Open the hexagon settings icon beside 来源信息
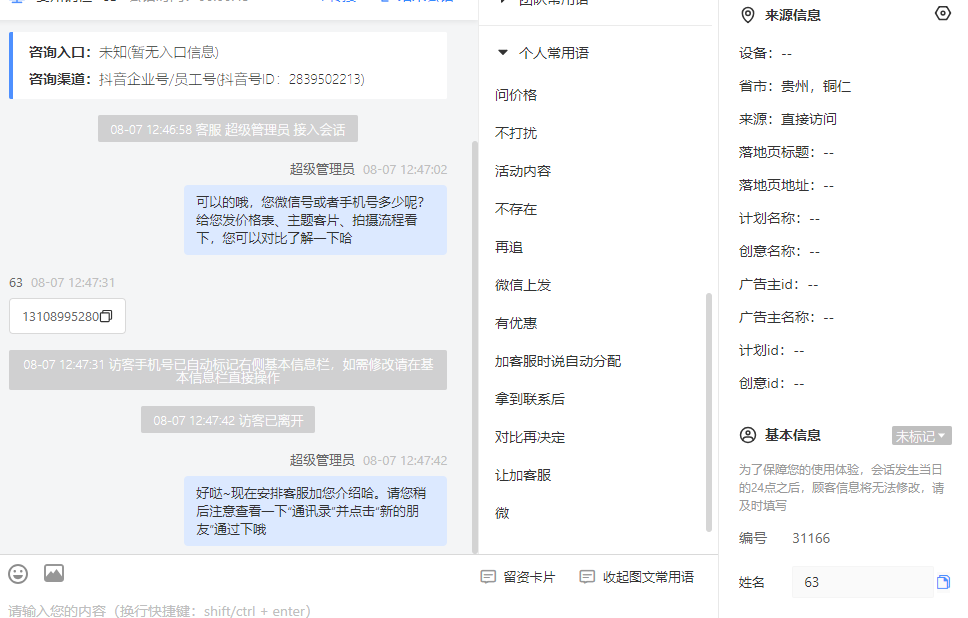 (943, 14)
